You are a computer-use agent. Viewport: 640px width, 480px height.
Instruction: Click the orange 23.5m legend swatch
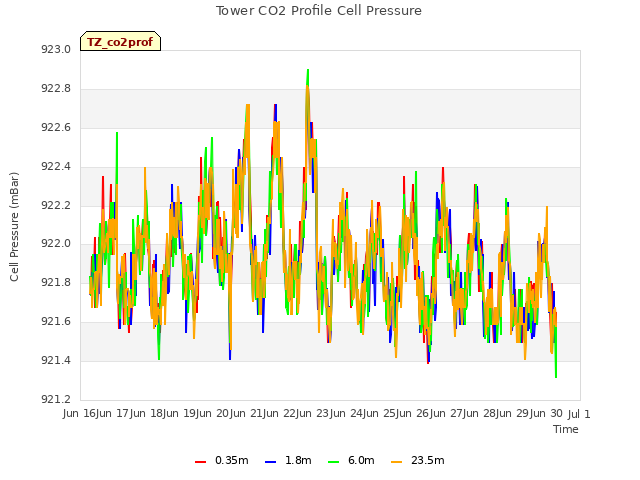tap(396, 461)
